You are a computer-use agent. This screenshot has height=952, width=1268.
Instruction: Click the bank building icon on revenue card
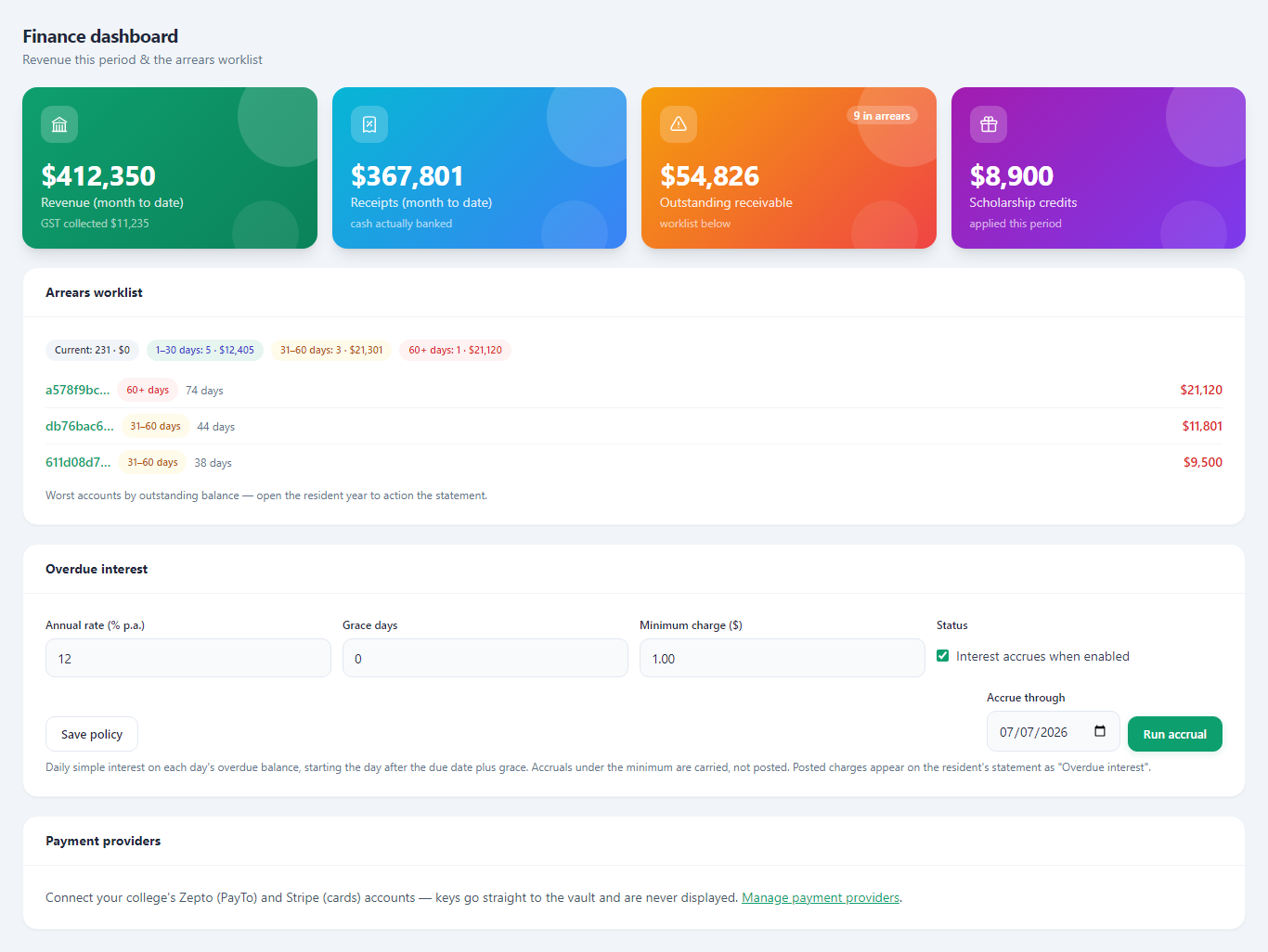pyautogui.click(x=59, y=124)
